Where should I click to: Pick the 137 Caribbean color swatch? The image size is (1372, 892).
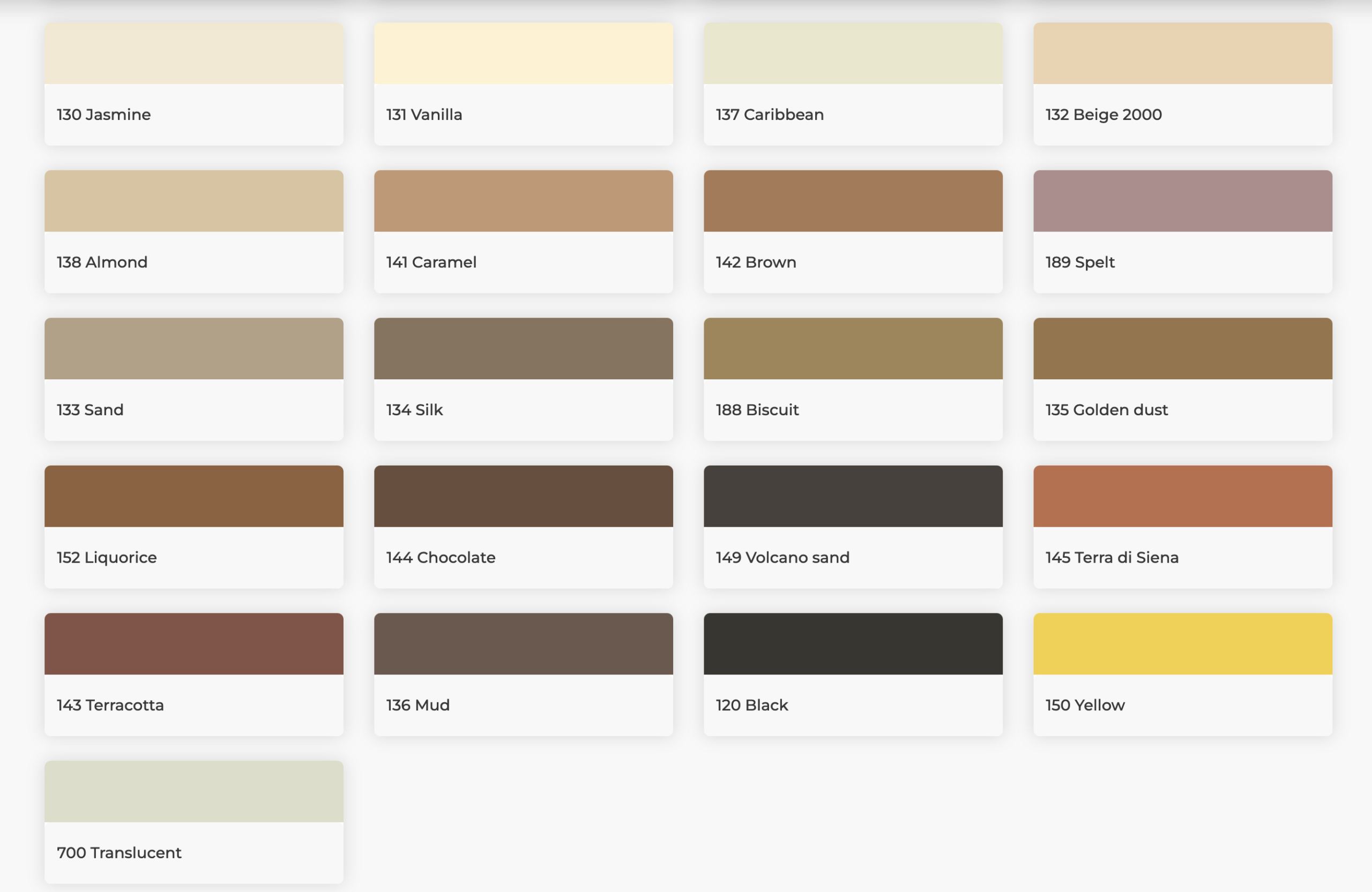click(853, 53)
